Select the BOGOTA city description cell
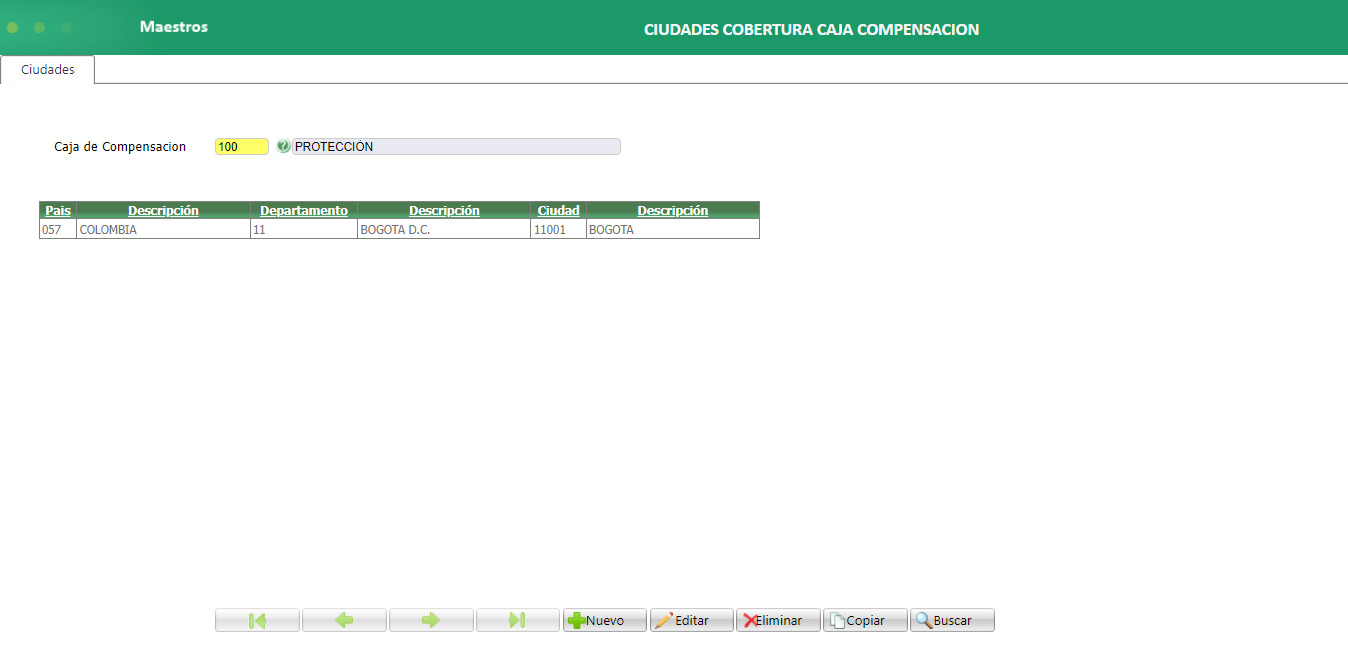 tap(673, 229)
